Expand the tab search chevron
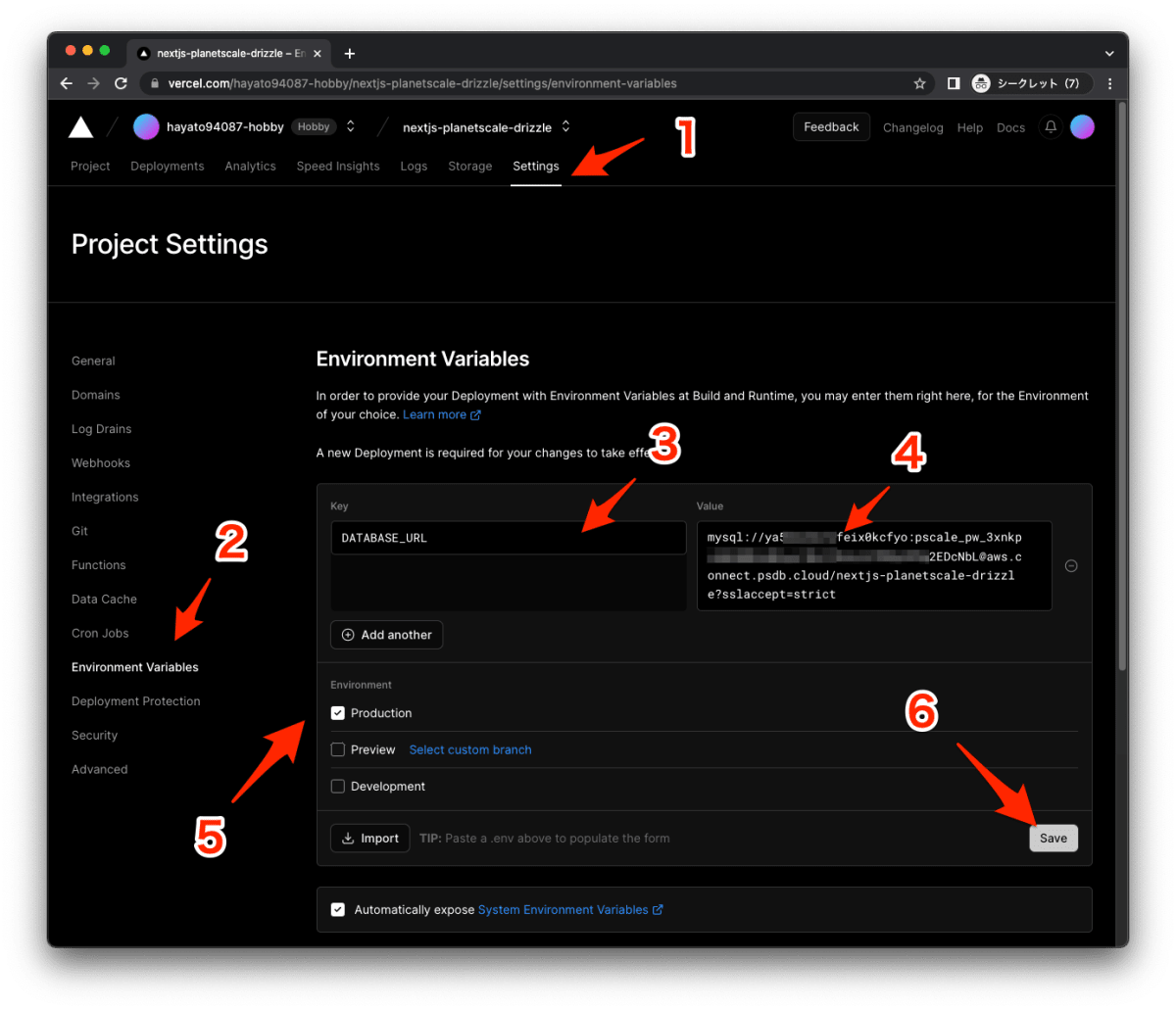Image resolution: width=1176 pixels, height=1010 pixels. point(1109,53)
